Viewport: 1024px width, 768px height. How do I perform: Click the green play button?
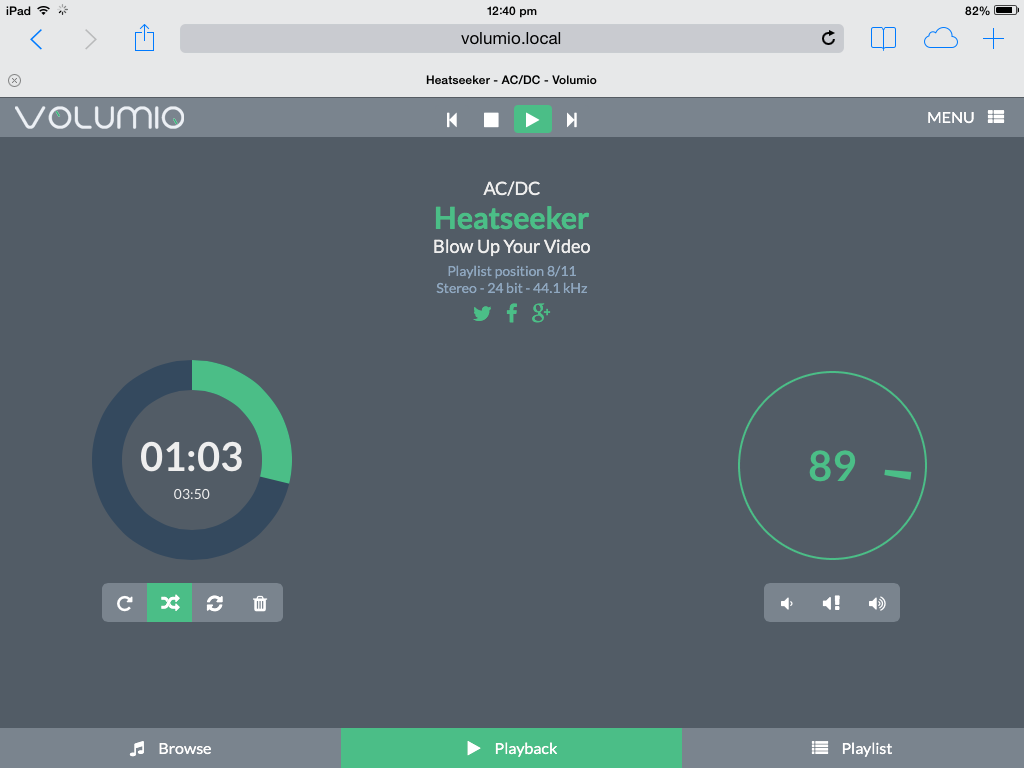532,120
